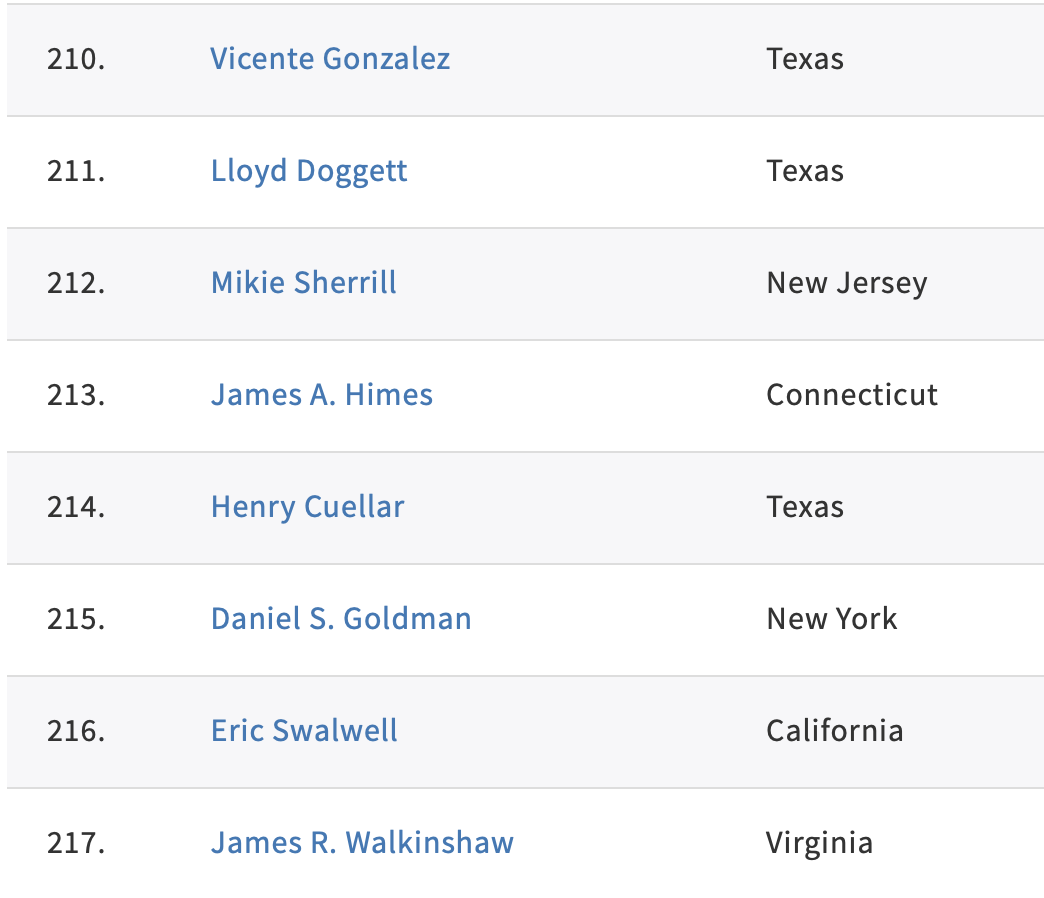1044x898 pixels.
Task: Click the Virginia state cell
Action: point(820,843)
